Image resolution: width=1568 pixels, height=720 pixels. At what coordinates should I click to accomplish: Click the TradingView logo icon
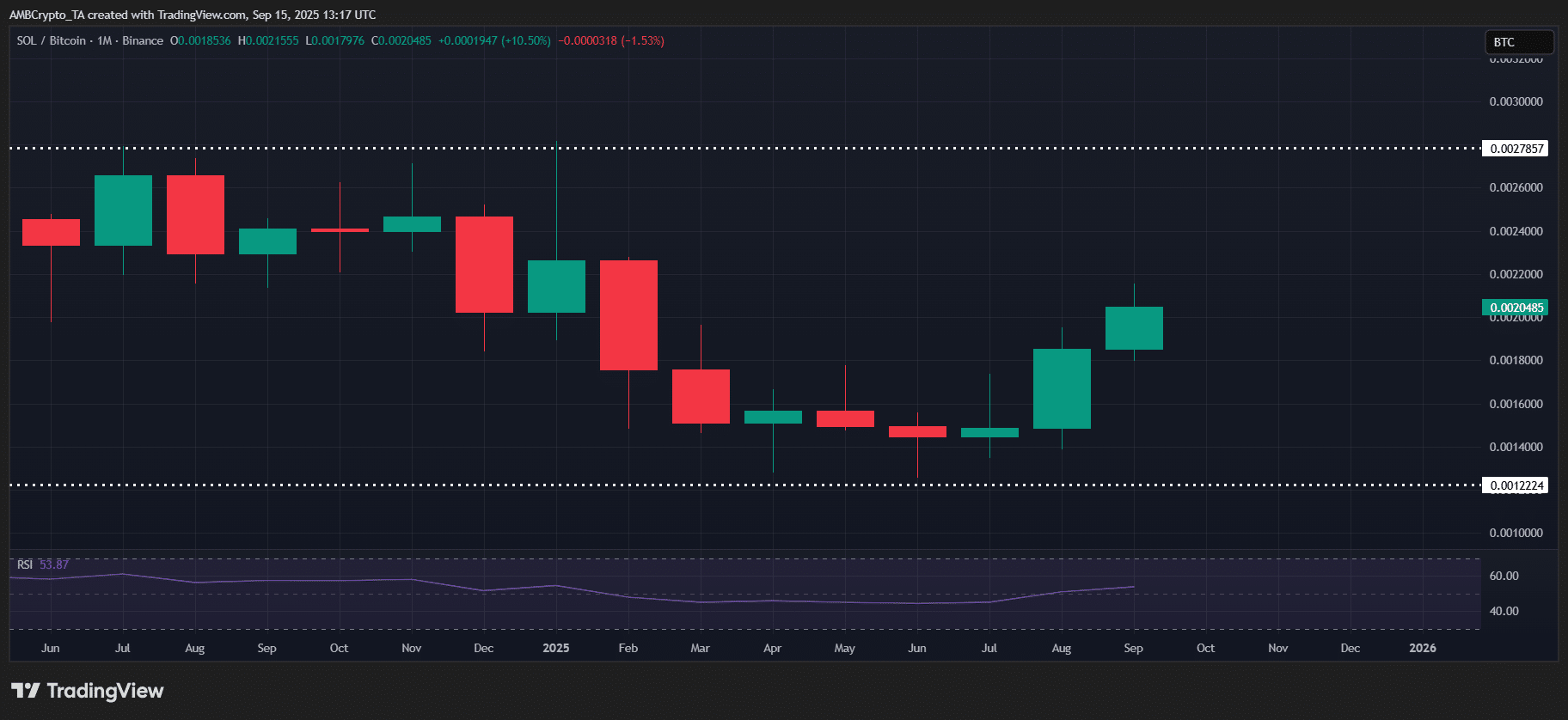[x=26, y=690]
